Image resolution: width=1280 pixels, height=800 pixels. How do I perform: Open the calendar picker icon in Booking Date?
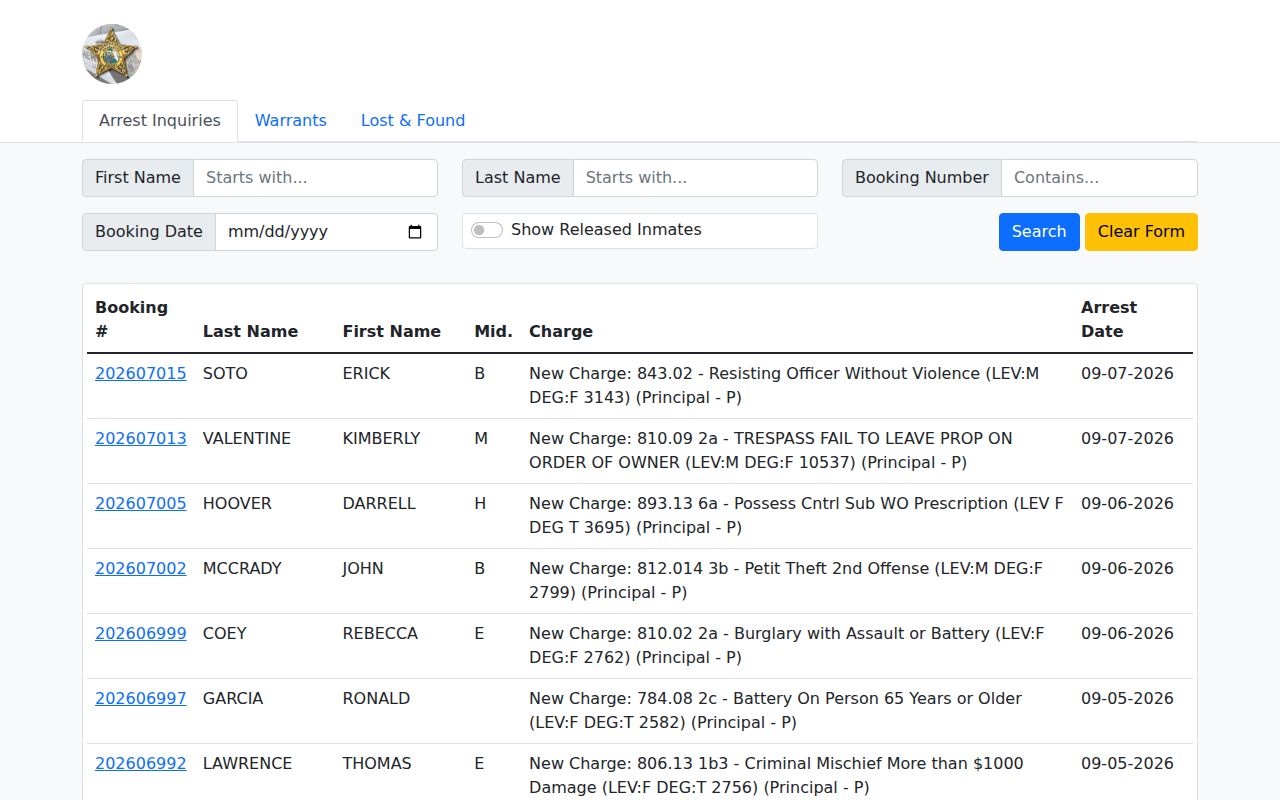tap(416, 232)
